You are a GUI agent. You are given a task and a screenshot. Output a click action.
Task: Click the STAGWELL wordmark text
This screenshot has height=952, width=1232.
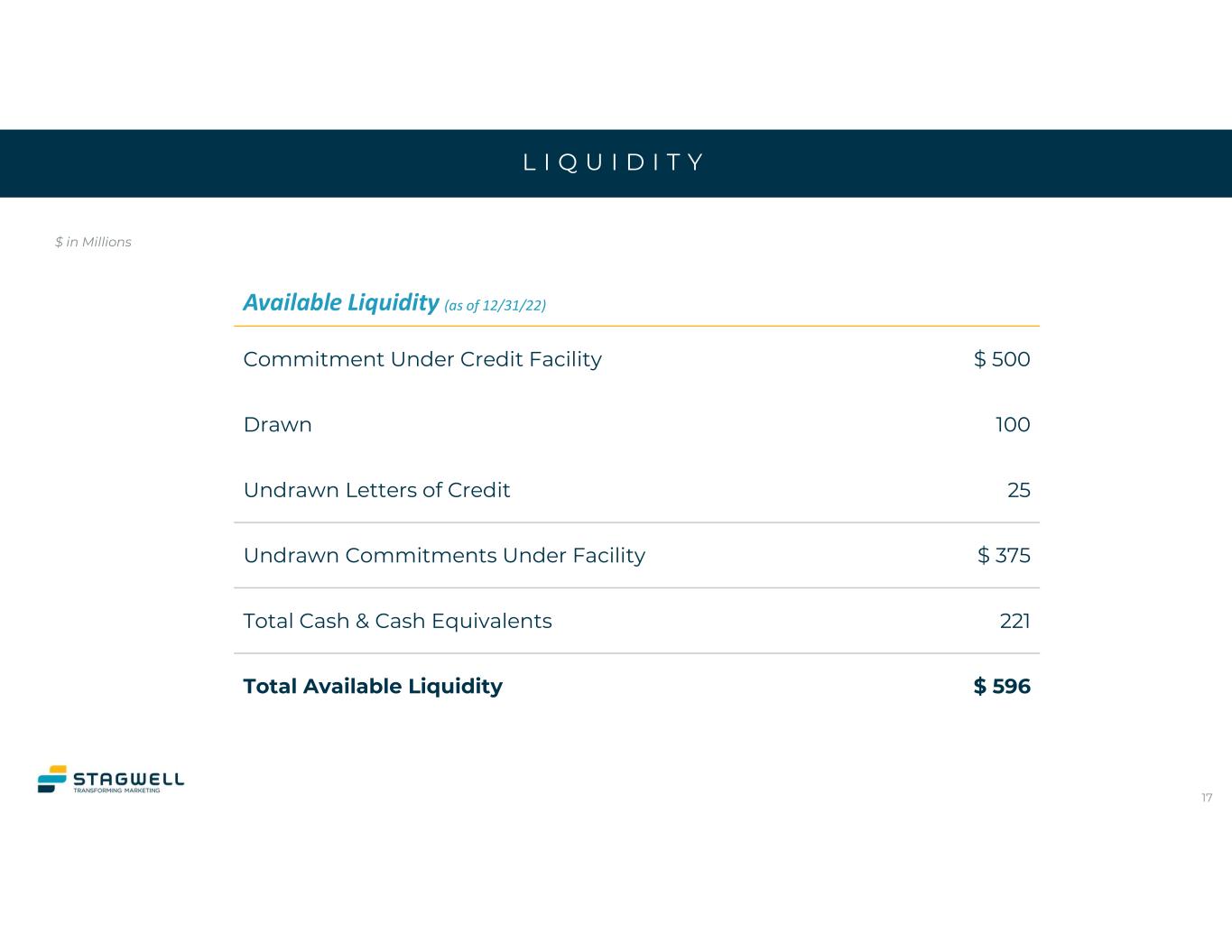[128, 779]
